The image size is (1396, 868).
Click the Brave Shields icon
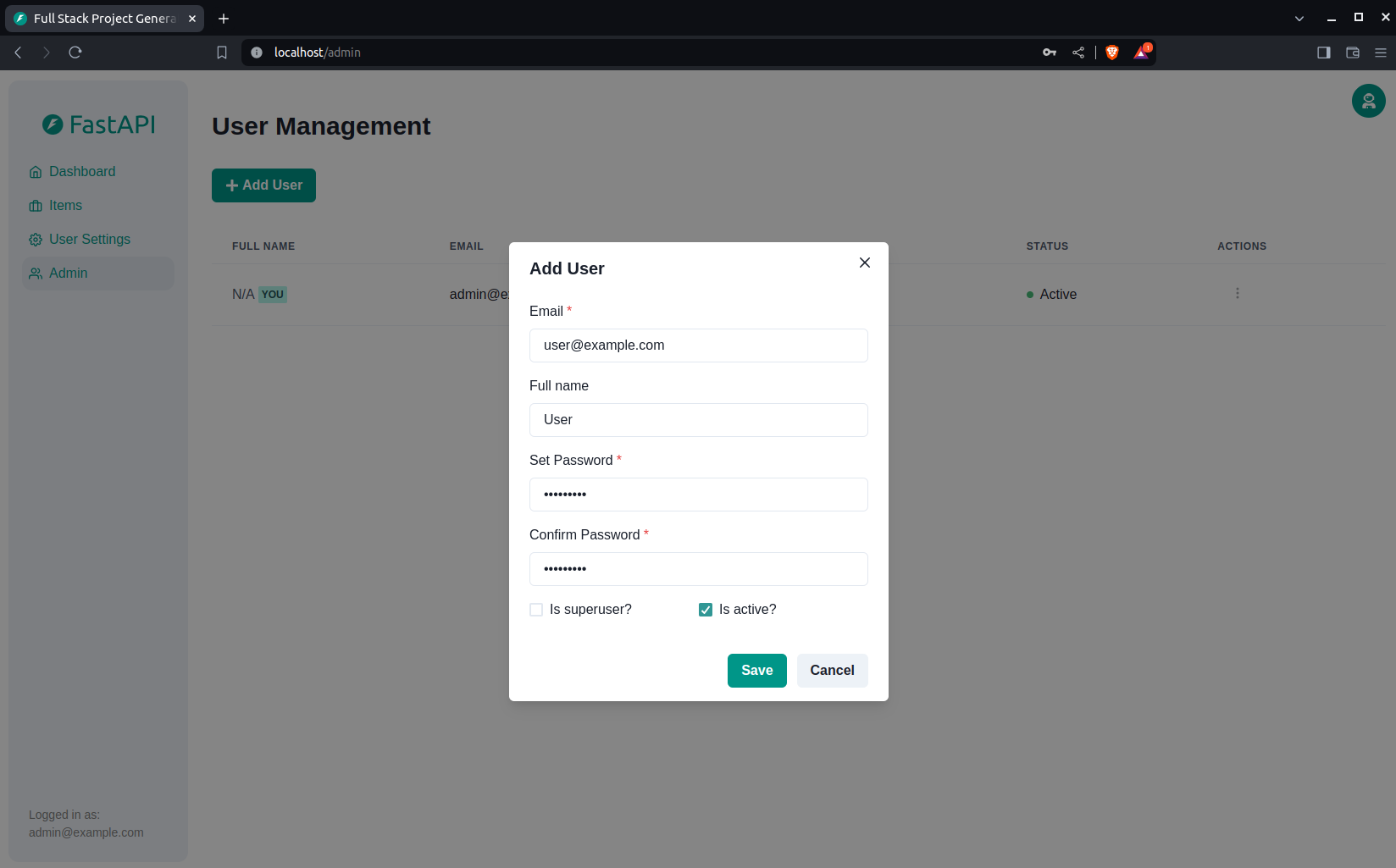pyautogui.click(x=1111, y=52)
